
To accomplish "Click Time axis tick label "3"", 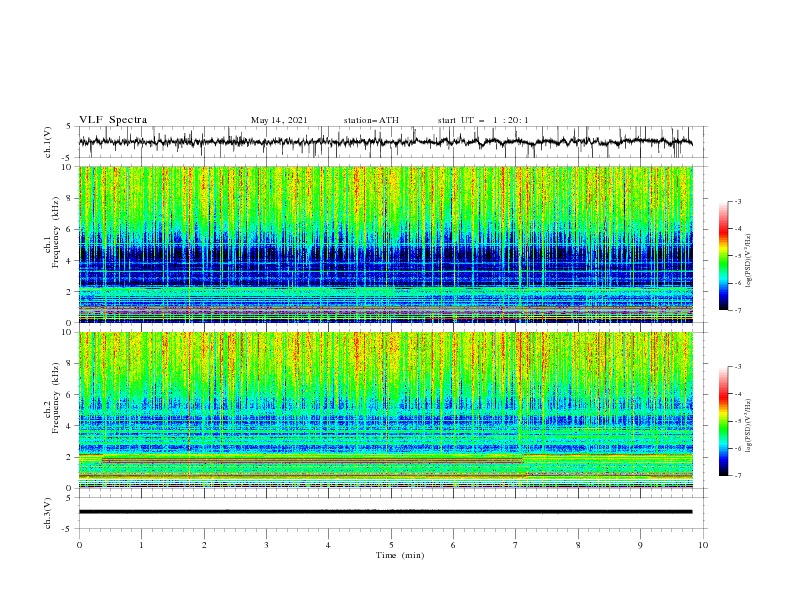I will point(266,545).
